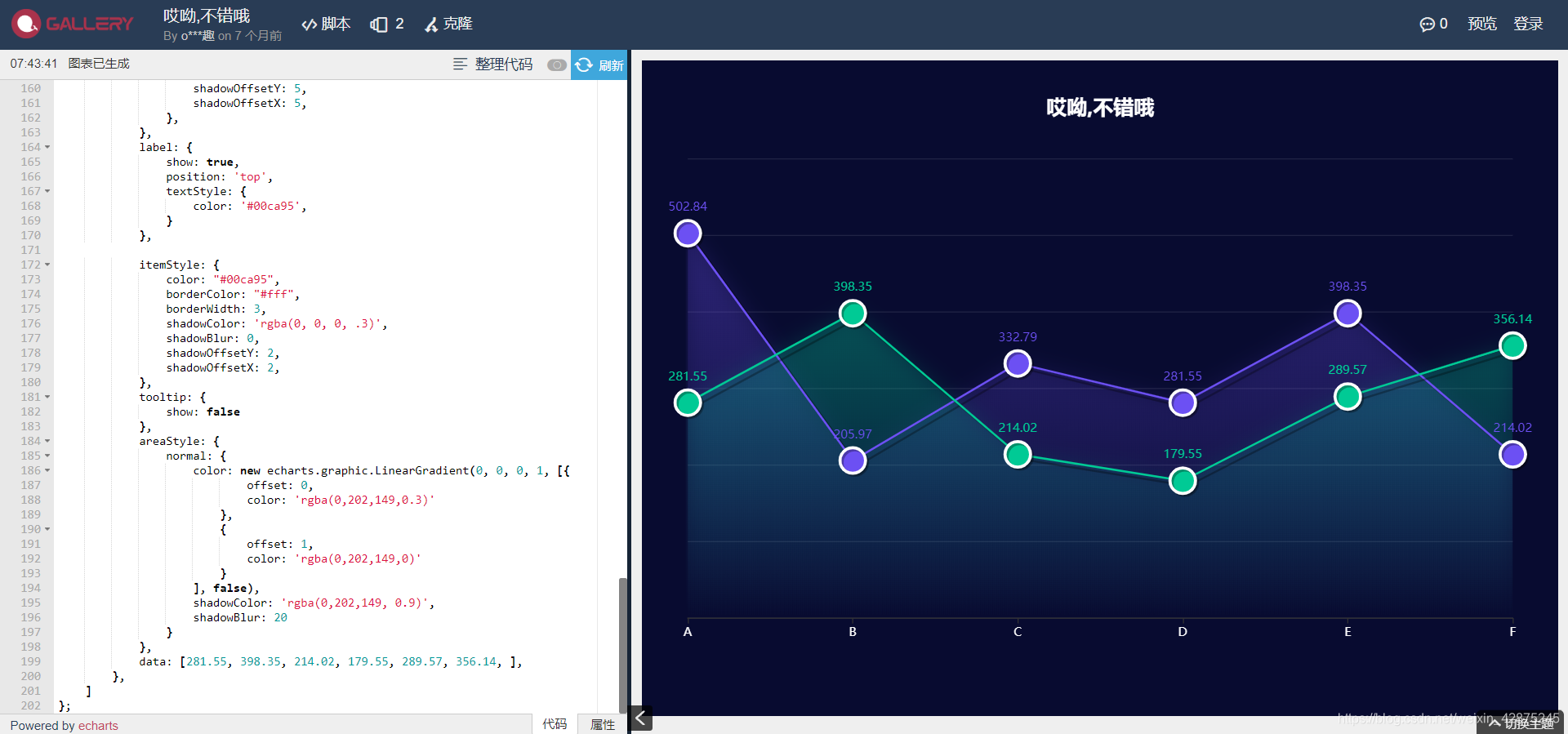Viewport: 1568px width, 734px height.
Task: Click x-axis label C
Action: [x=1018, y=632]
